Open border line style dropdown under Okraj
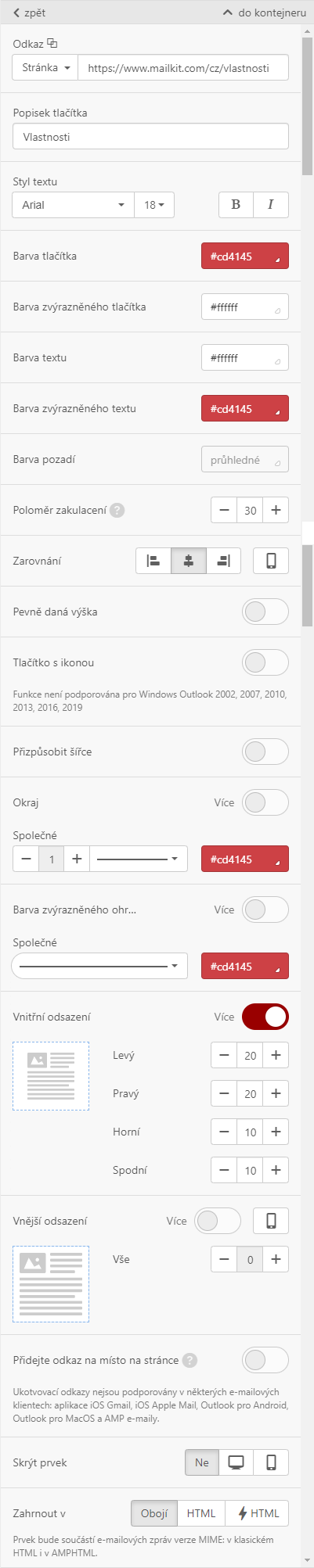The image size is (314, 1568). coord(139,859)
